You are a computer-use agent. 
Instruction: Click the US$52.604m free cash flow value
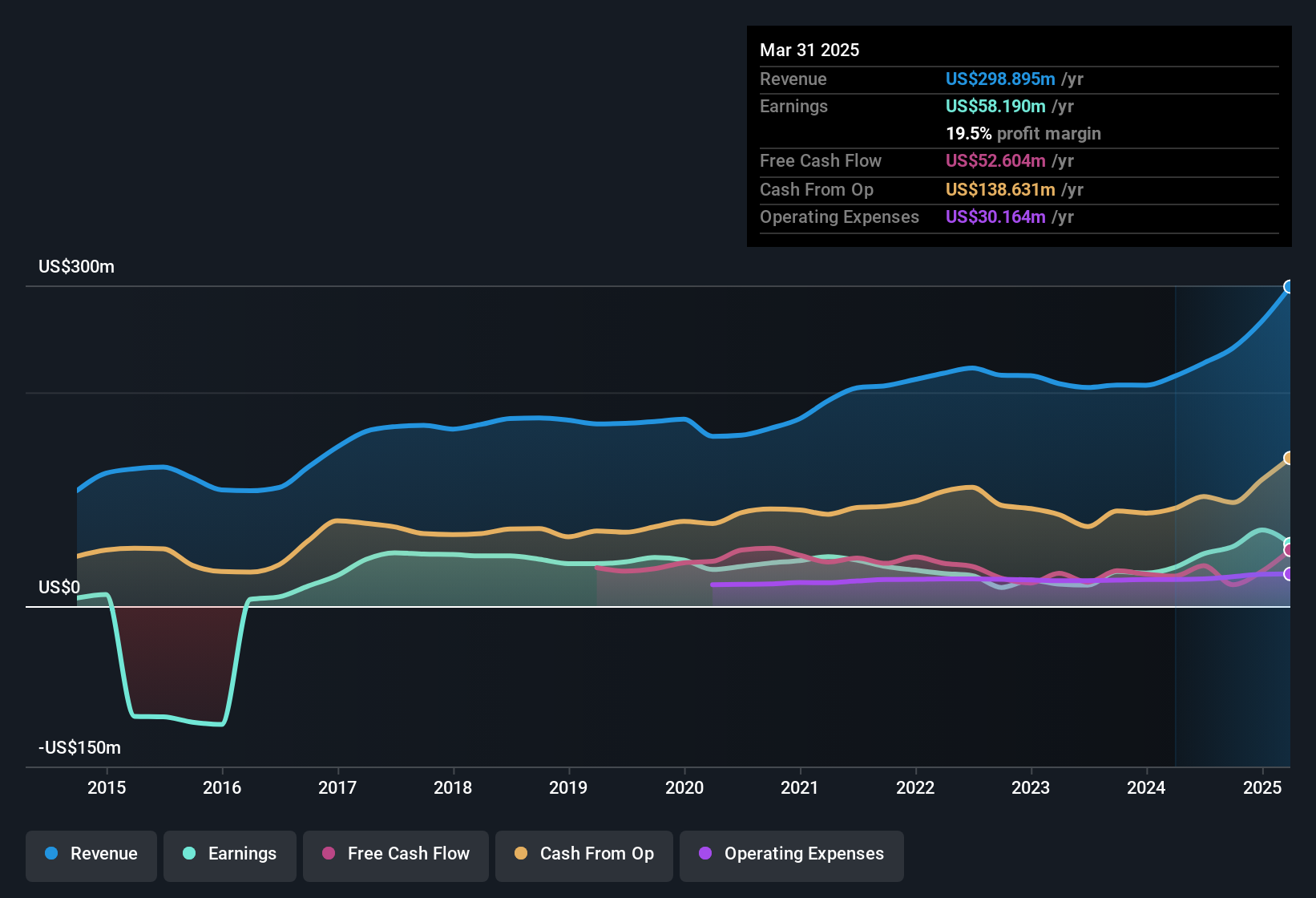(995, 160)
